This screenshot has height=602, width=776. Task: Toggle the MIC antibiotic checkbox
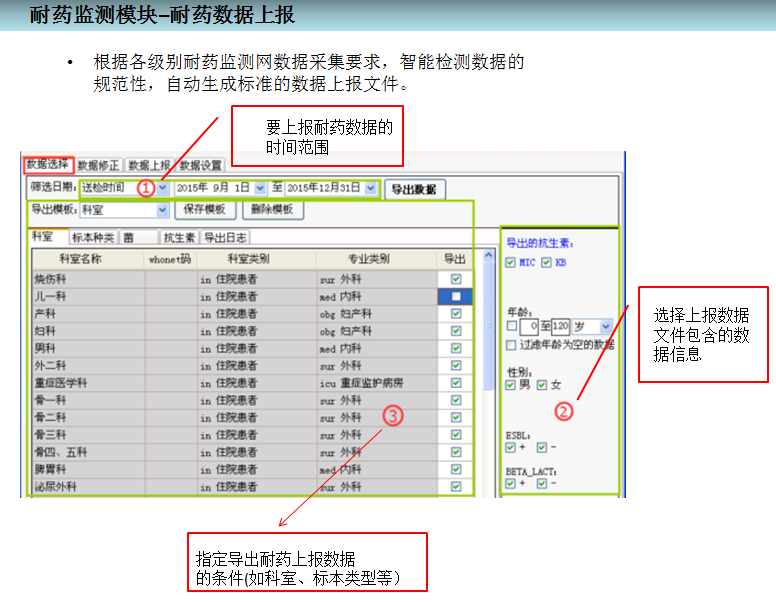click(x=511, y=263)
